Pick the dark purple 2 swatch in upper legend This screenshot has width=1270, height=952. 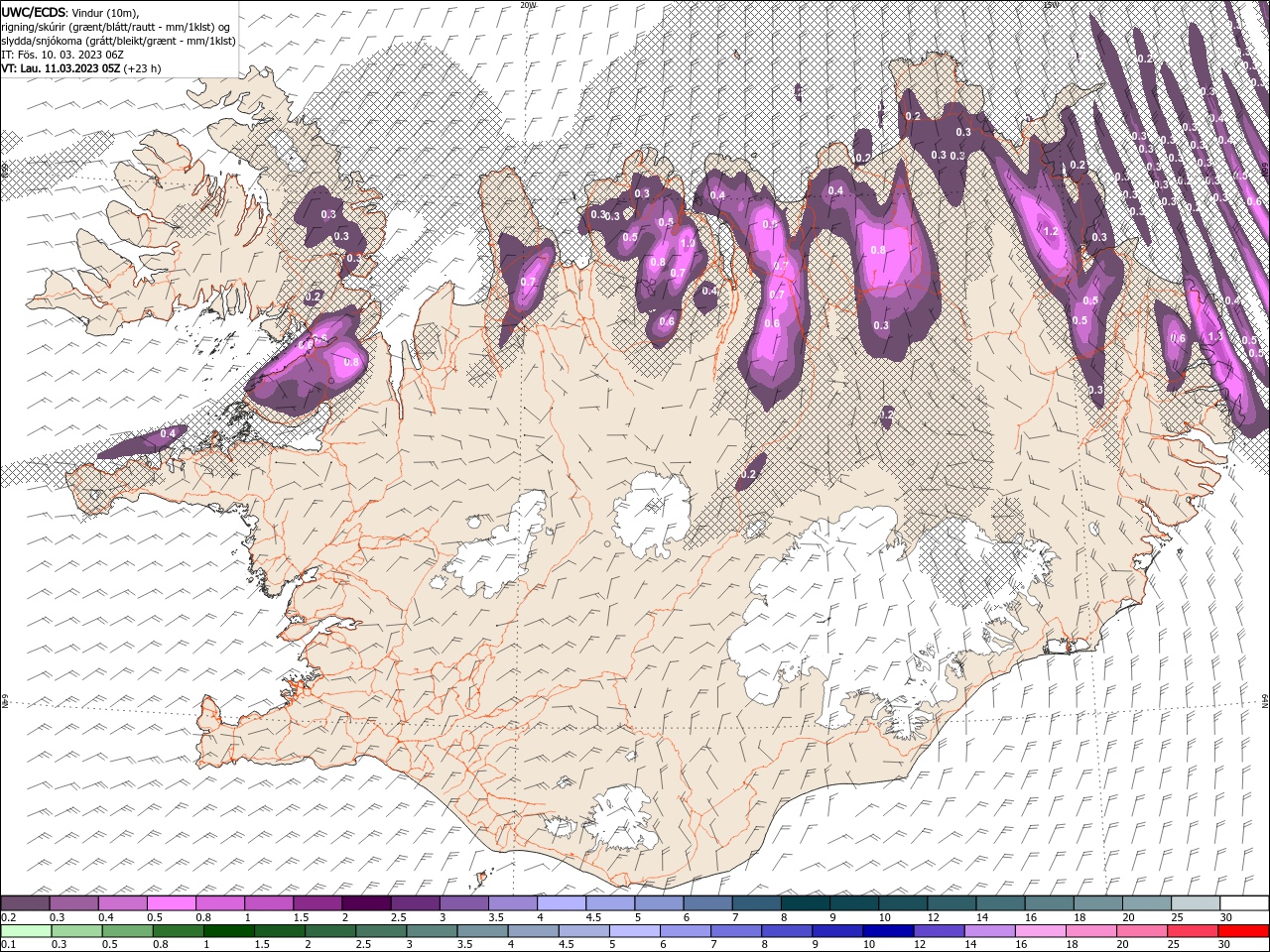point(367,903)
